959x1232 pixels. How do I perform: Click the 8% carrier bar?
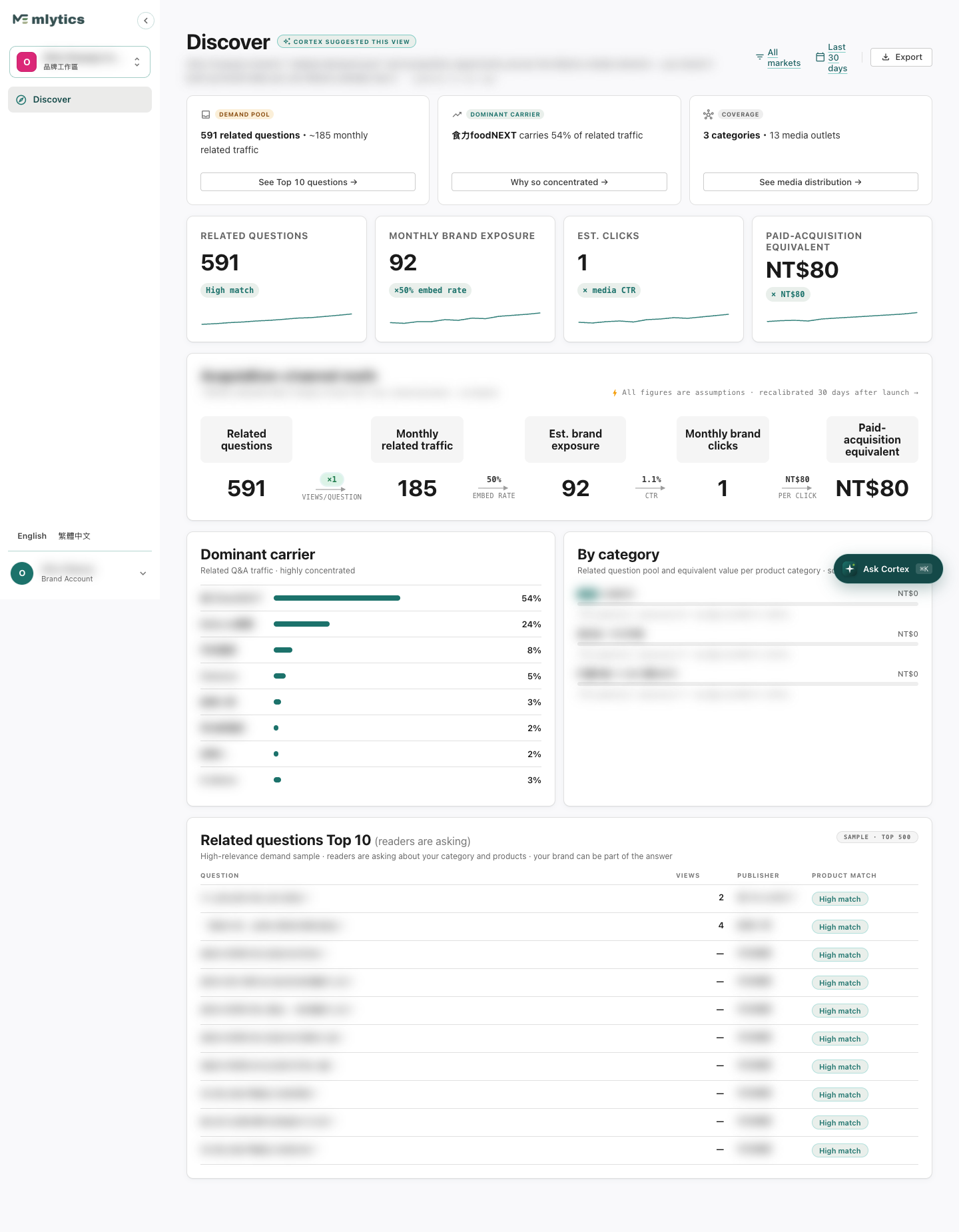pyautogui.click(x=283, y=650)
